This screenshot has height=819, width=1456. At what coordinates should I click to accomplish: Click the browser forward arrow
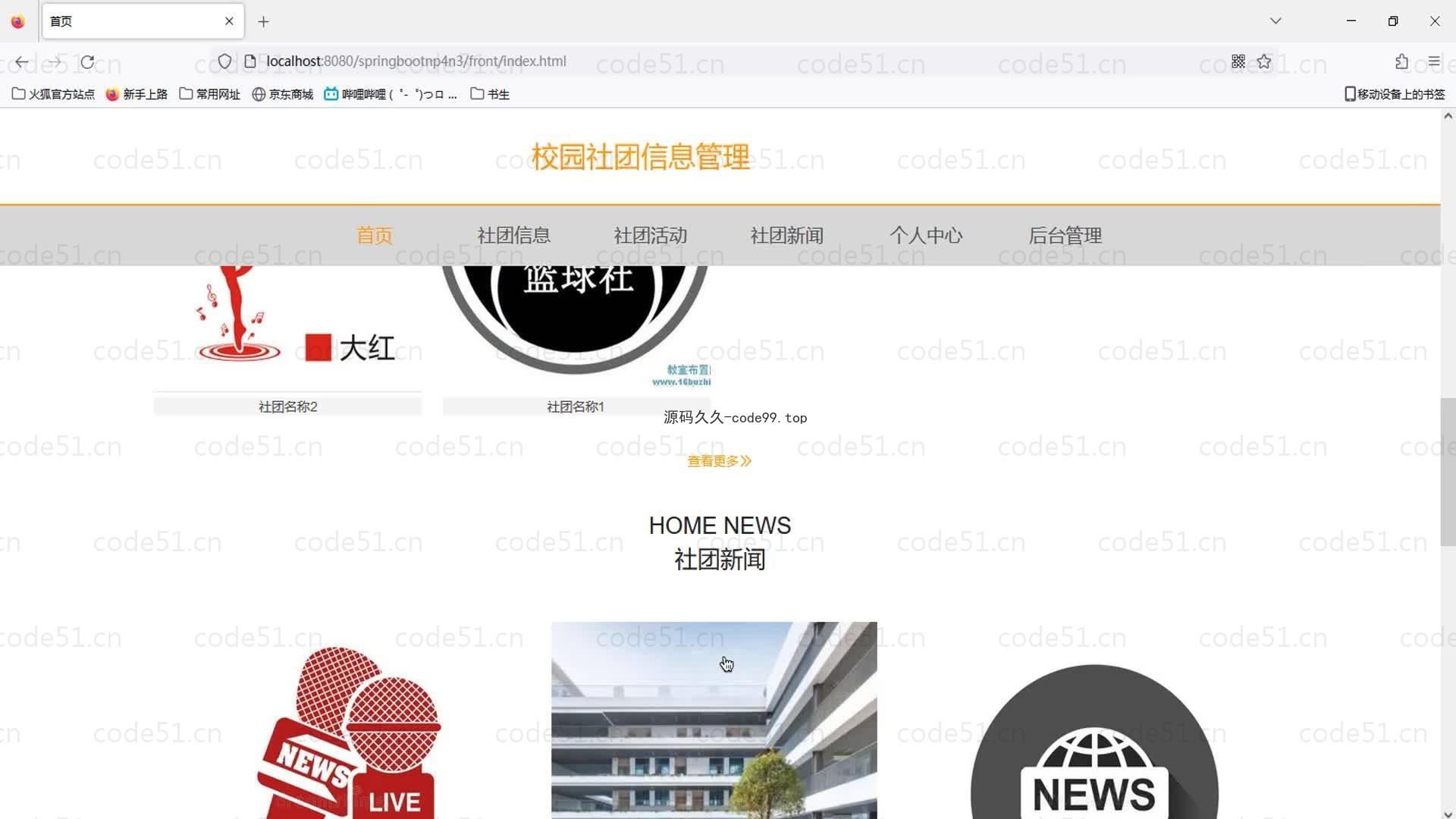pos(55,62)
